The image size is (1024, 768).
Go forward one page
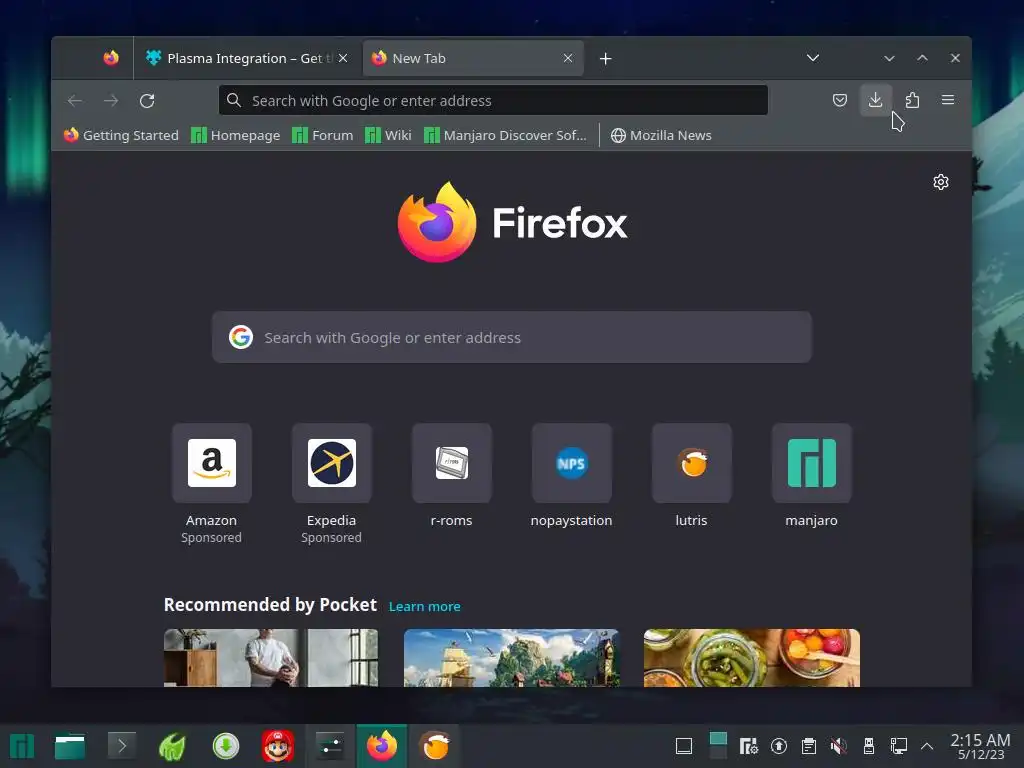click(111, 101)
